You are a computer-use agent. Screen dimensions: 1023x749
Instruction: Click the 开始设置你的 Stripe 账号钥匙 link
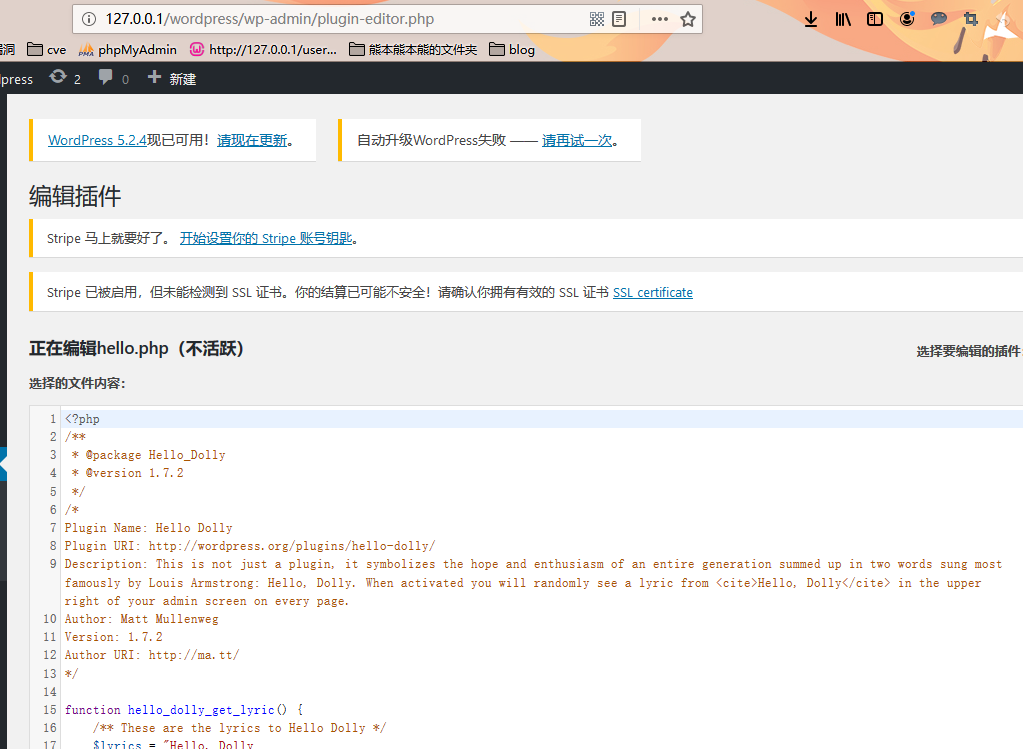pos(266,239)
